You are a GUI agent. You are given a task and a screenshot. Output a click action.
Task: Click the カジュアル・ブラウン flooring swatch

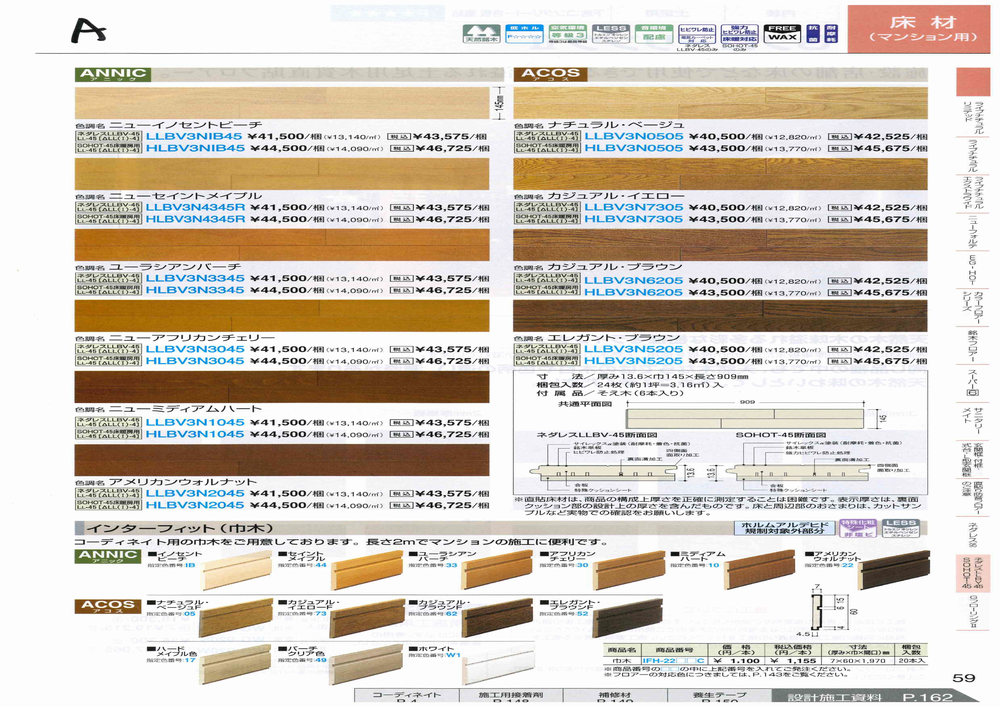721,244
